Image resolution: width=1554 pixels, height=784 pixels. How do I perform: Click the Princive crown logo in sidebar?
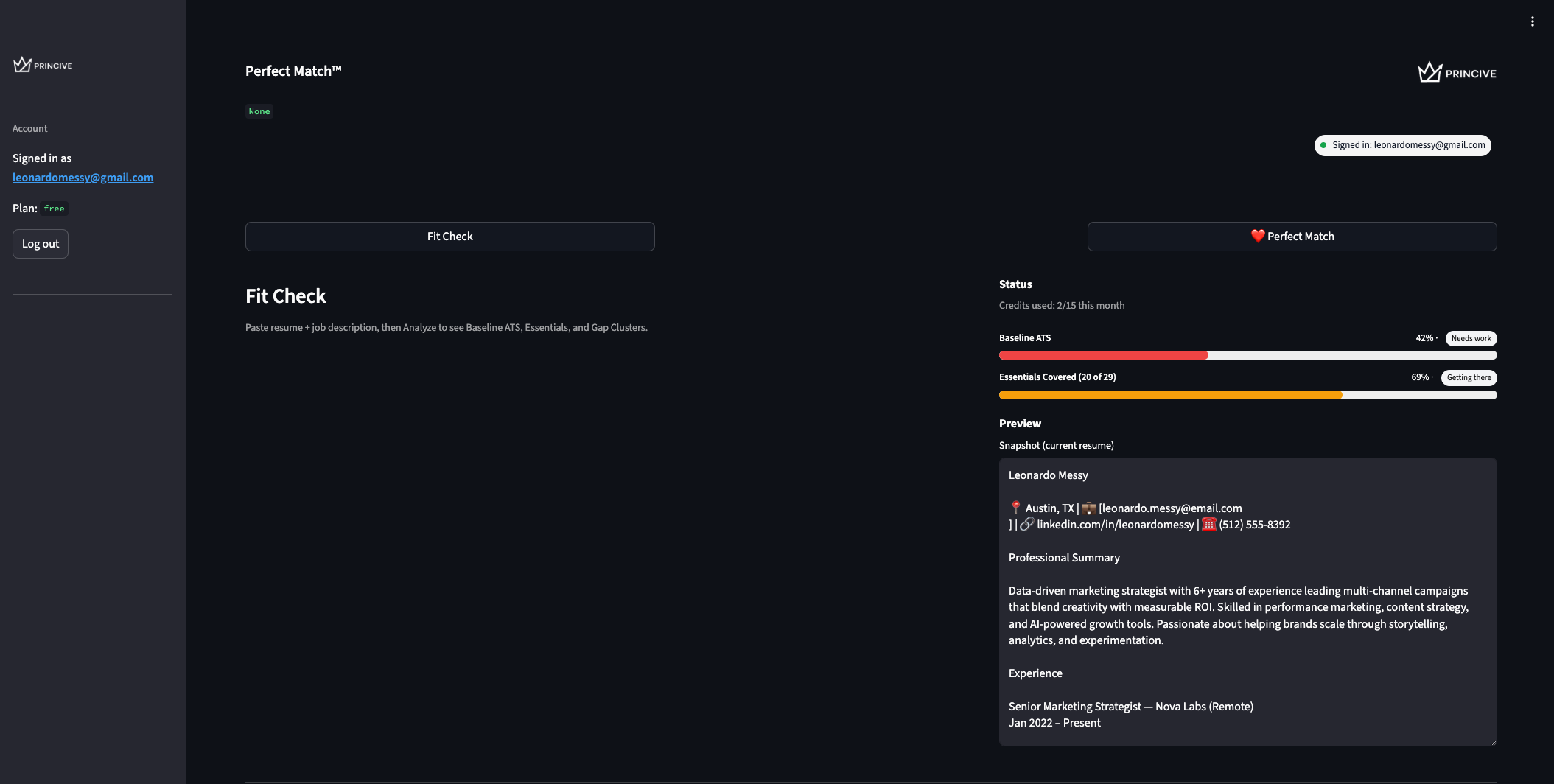[x=23, y=65]
